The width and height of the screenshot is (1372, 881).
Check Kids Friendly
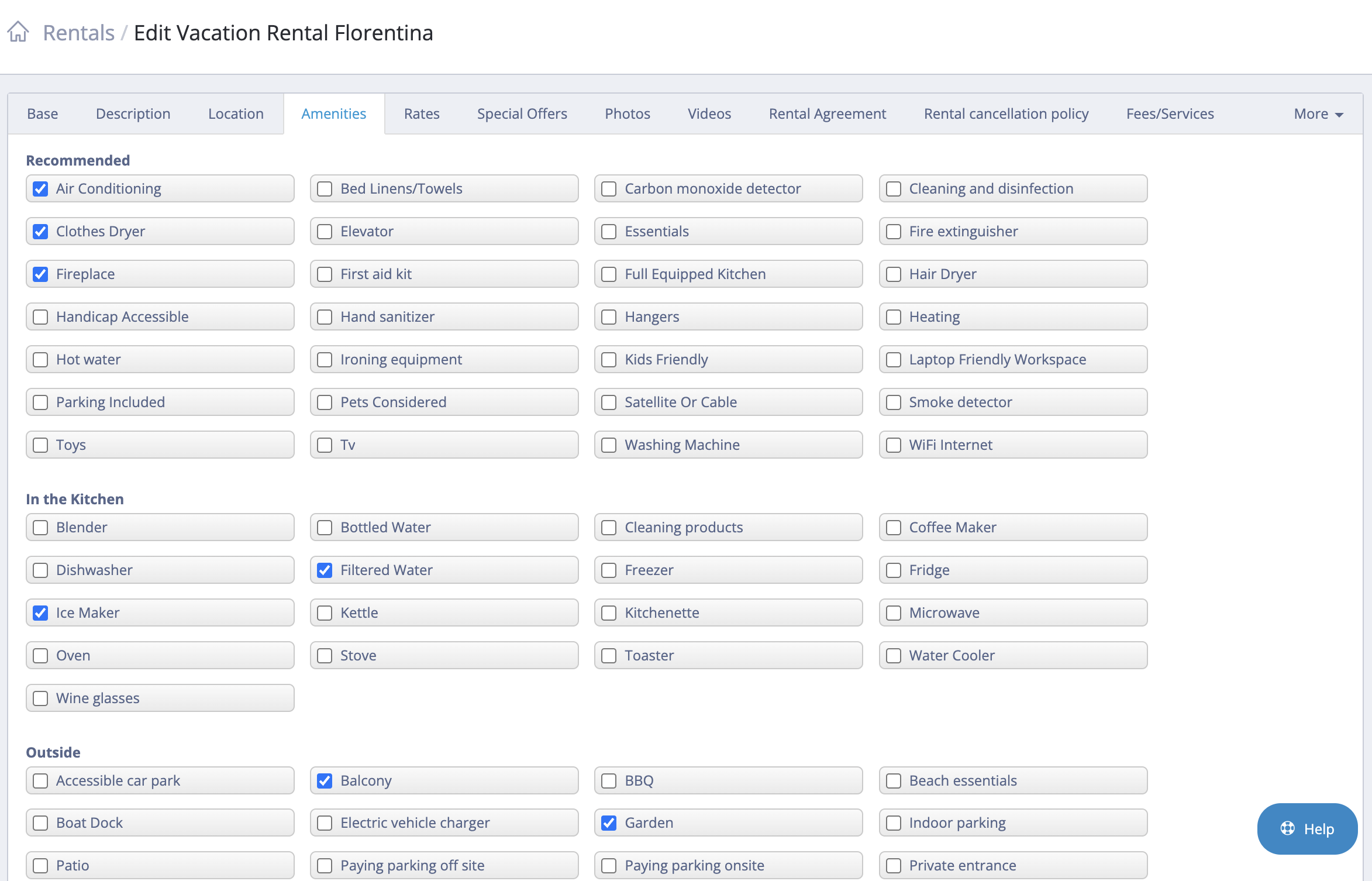[x=609, y=360]
